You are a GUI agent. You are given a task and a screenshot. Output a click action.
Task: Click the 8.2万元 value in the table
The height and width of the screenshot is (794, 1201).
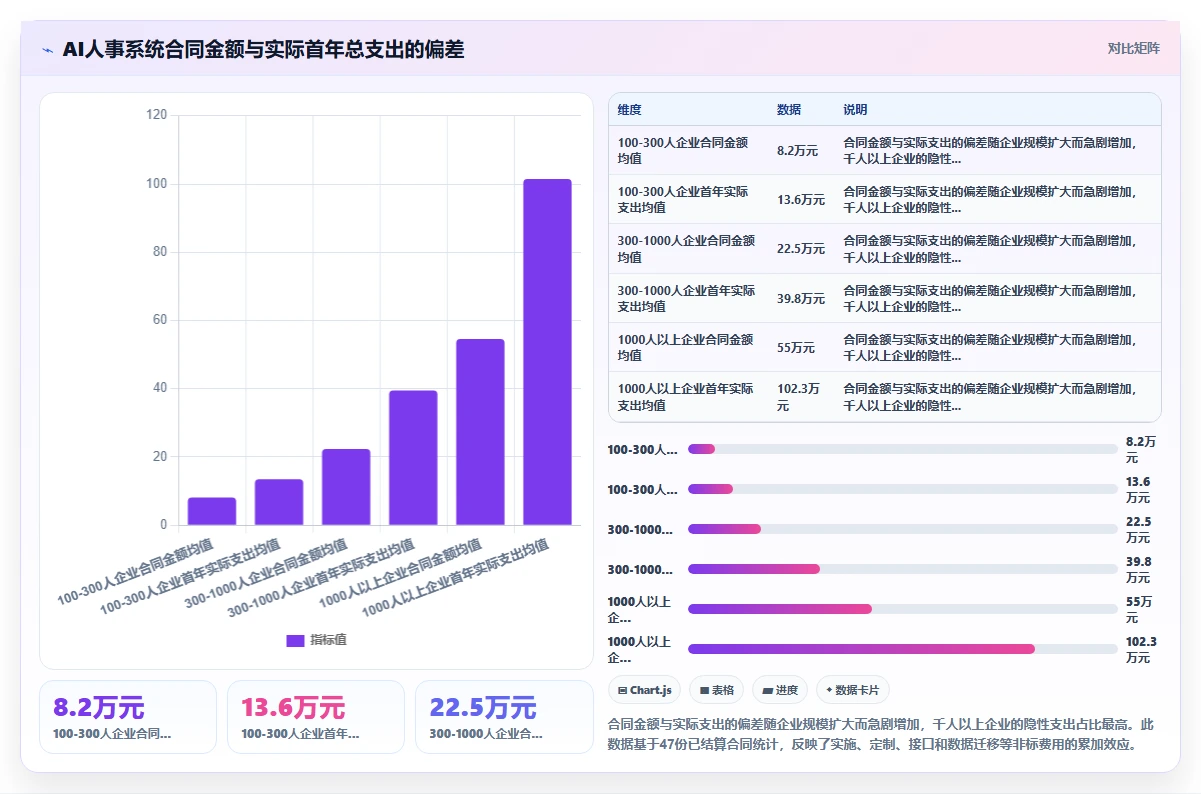[x=797, y=151]
